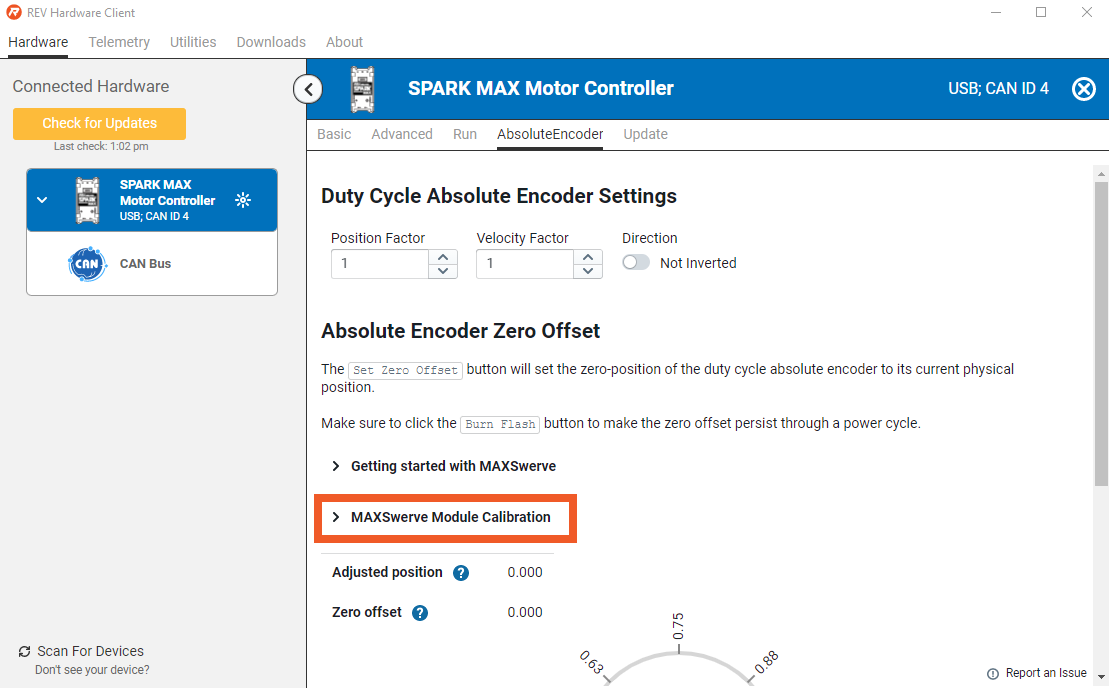The width and height of the screenshot is (1109, 688).
Task: Select the SPARK MAX Motor Controller list entry
Action: pos(152,200)
